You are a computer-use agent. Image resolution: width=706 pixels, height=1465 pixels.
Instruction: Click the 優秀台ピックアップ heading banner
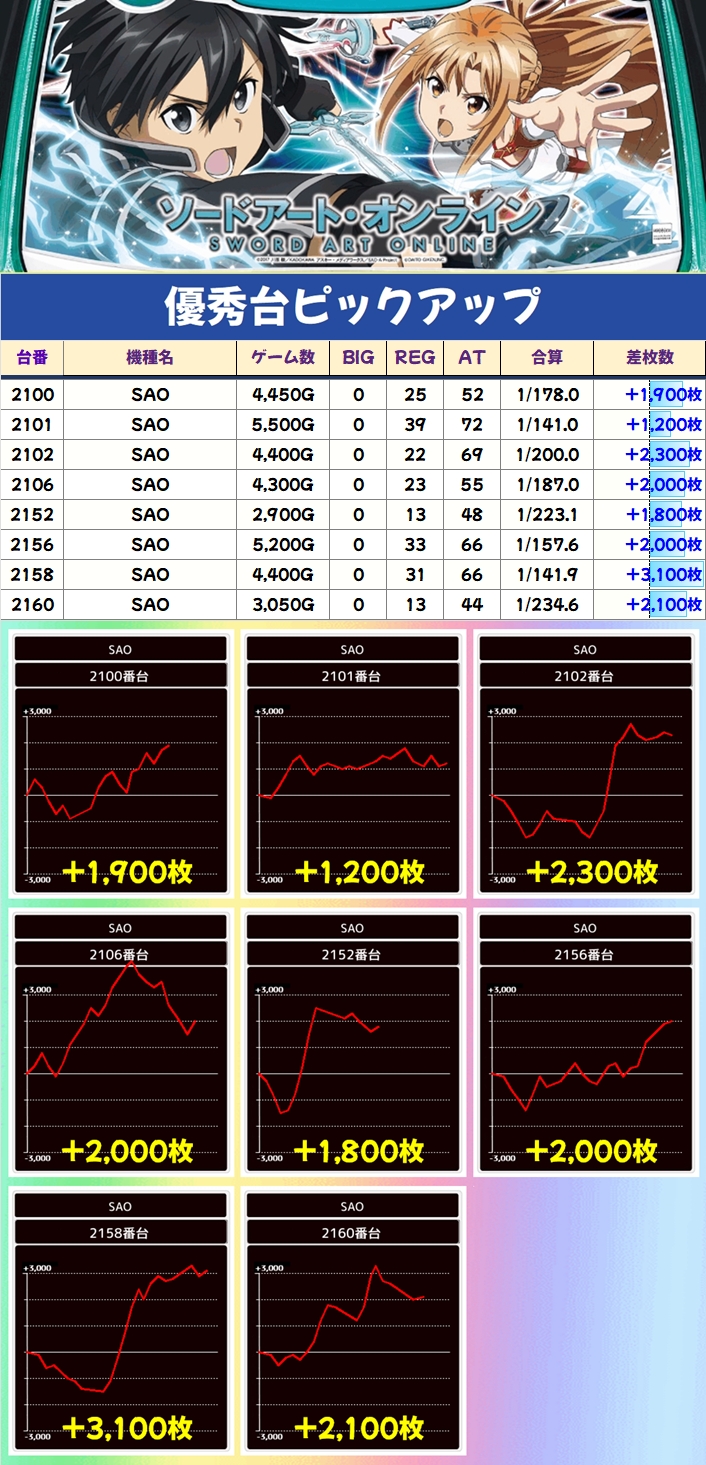(x=352, y=307)
